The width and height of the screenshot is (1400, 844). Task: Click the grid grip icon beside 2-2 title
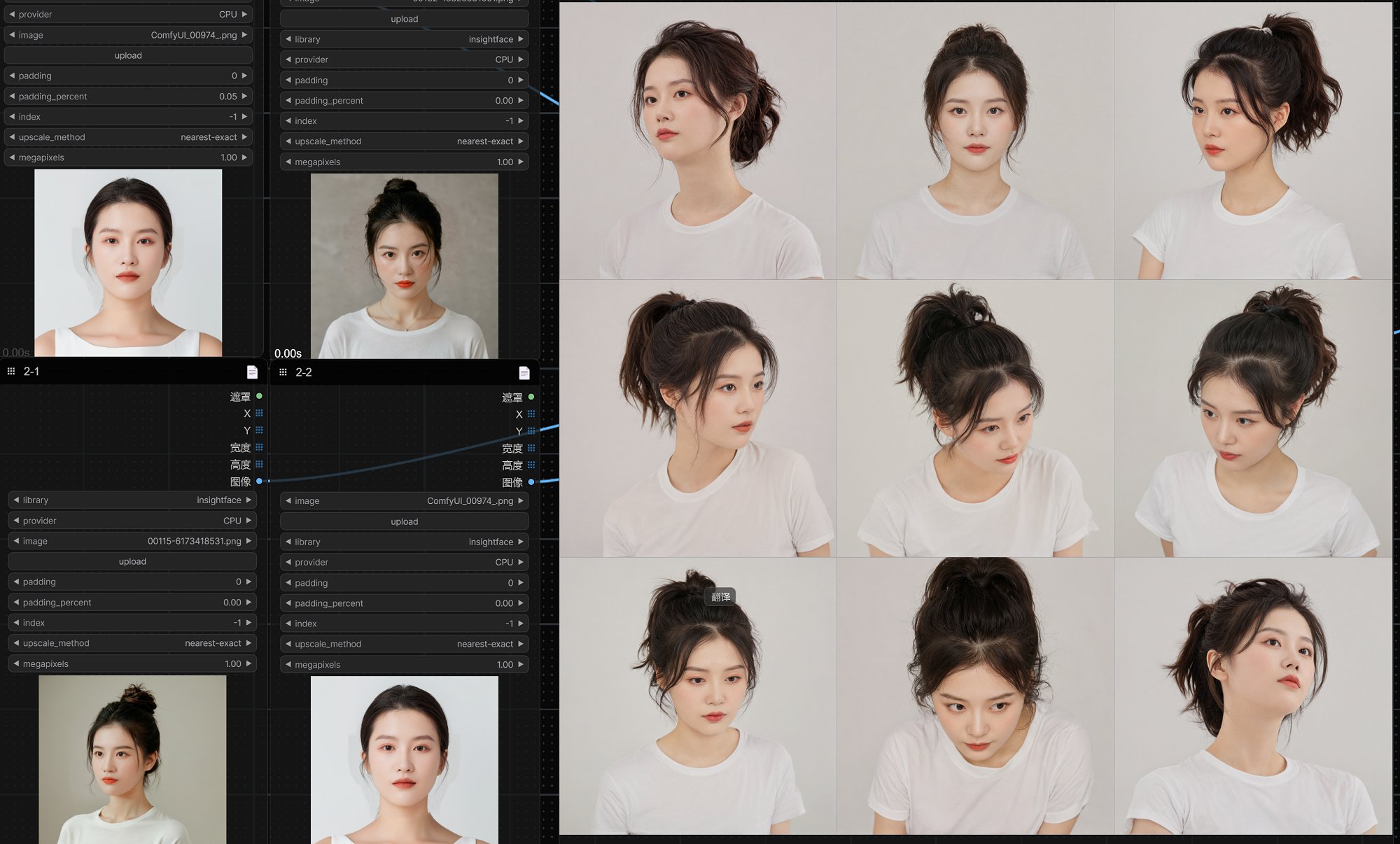point(283,372)
